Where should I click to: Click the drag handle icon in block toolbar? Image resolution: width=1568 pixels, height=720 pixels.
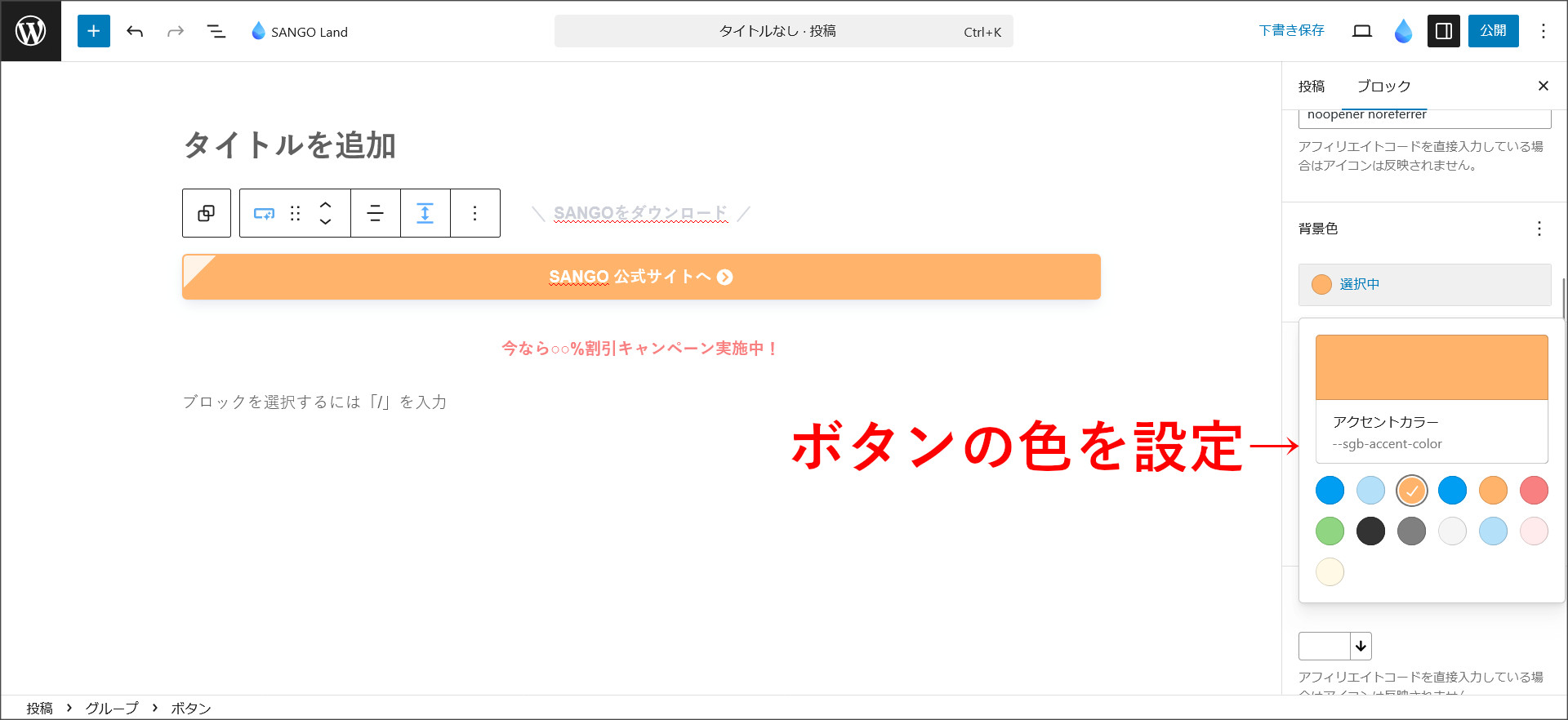coord(296,213)
